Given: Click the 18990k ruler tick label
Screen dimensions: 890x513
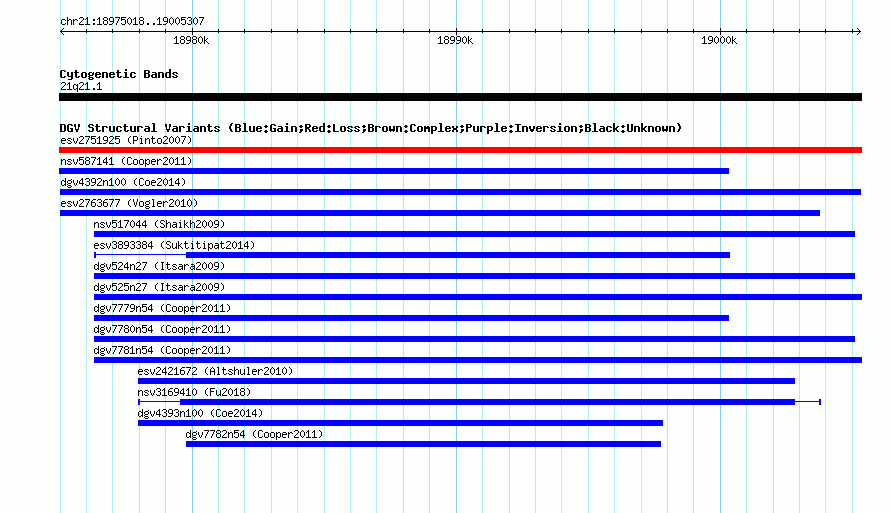Looking at the screenshot, I should click(x=455, y=40).
